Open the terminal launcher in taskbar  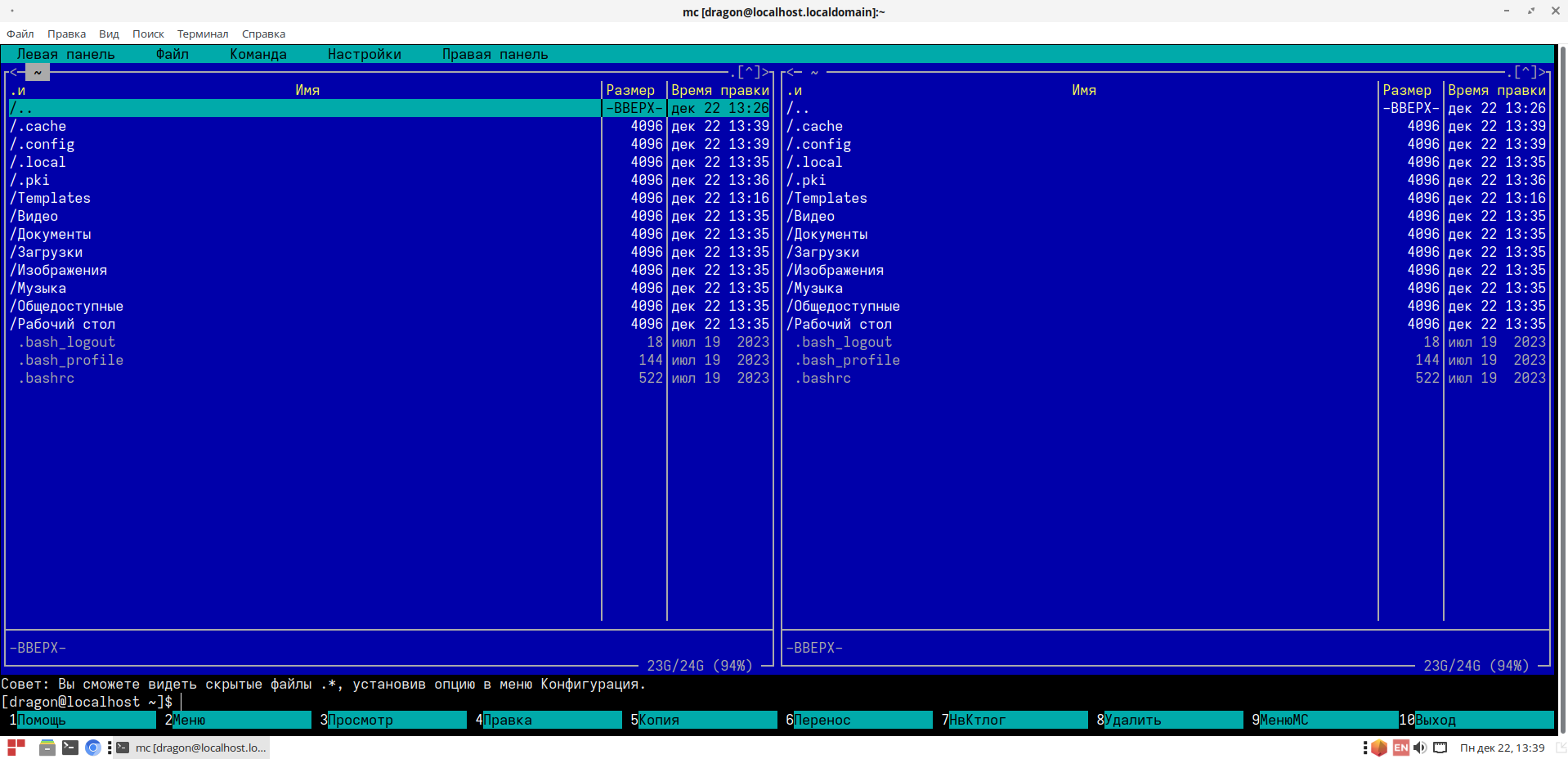pyautogui.click(x=70, y=748)
